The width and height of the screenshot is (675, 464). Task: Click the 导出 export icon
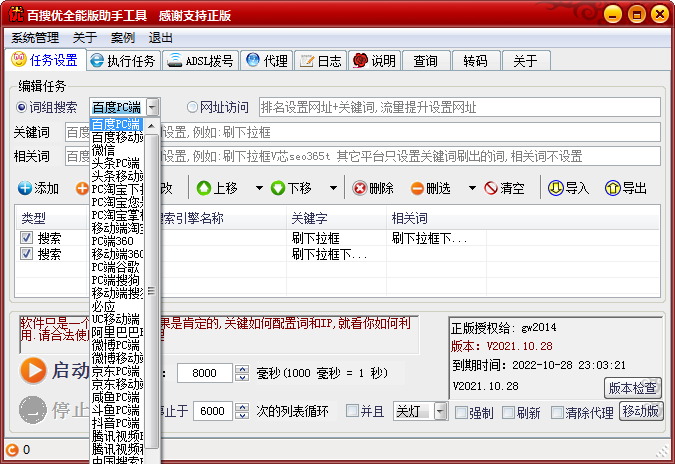613,188
